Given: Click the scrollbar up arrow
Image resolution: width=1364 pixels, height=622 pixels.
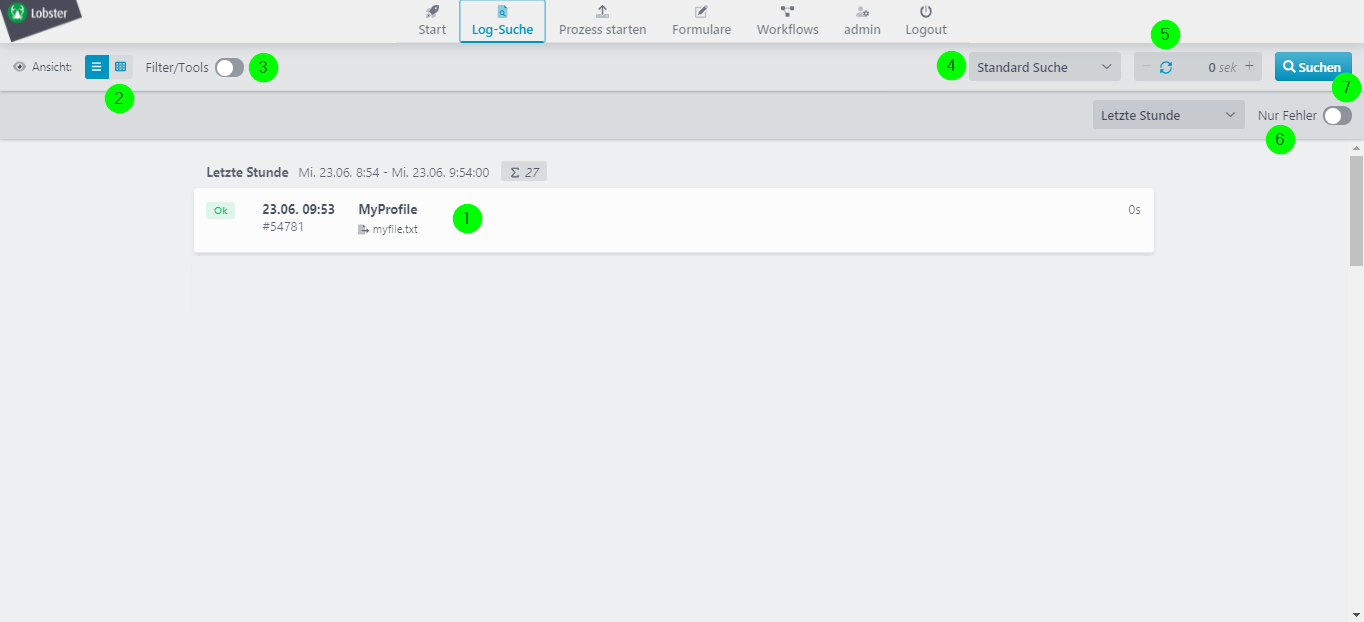Looking at the screenshot, I should [1356, 148].
